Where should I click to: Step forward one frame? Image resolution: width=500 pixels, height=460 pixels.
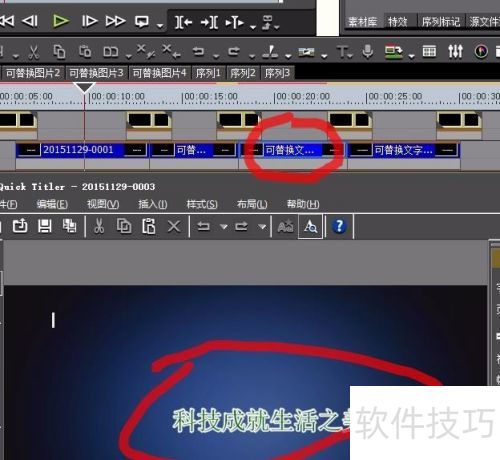pos(89,21)
